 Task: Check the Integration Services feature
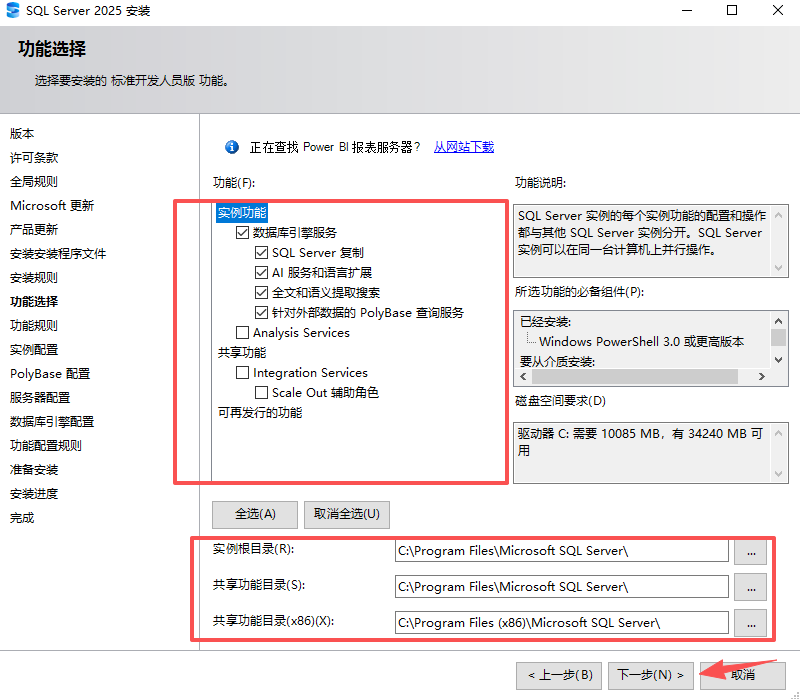click(x=242, y=372)
